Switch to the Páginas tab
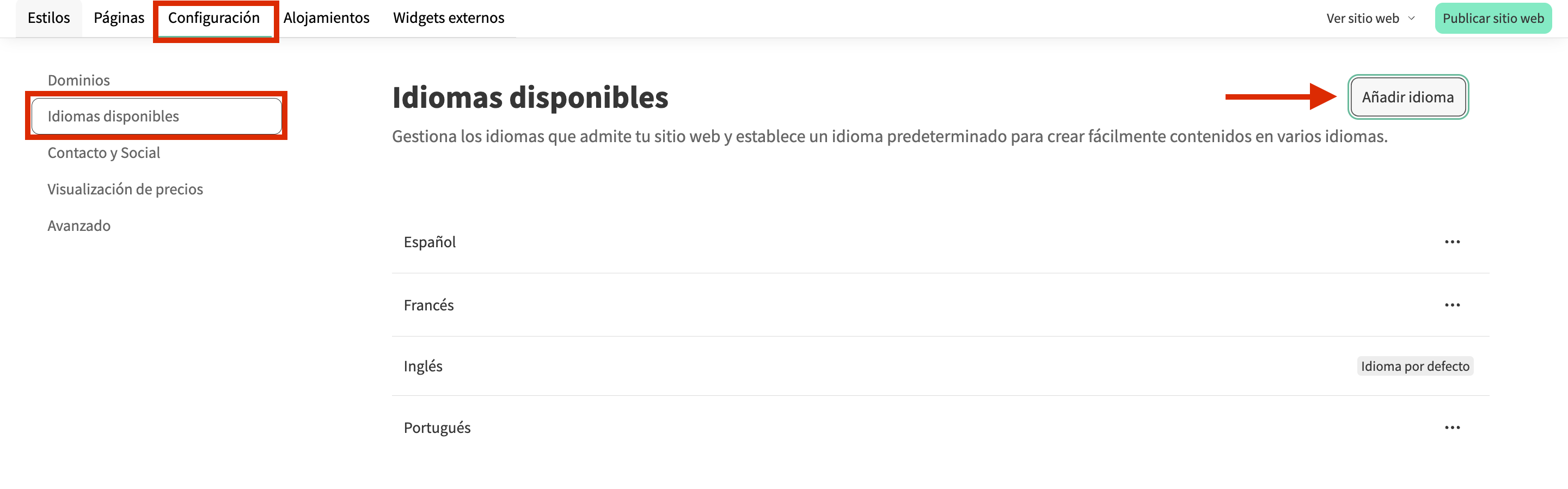 click(119, 17)
